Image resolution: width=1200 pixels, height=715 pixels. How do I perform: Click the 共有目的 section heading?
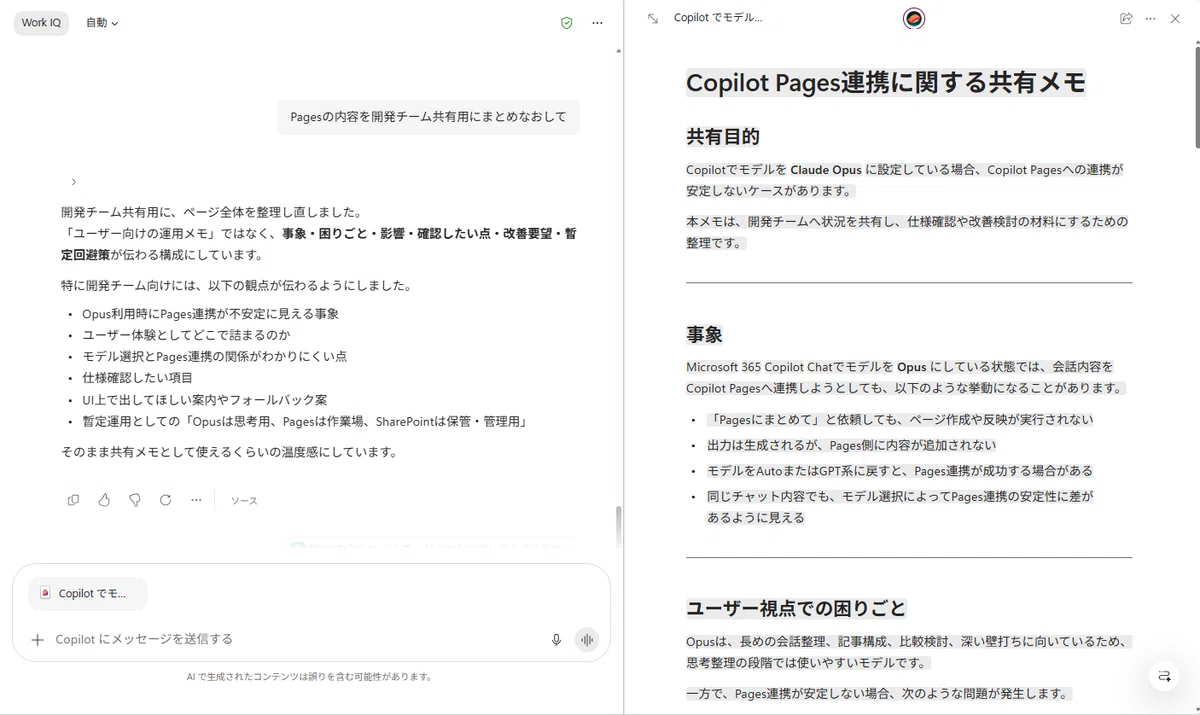tap(723, 137)
